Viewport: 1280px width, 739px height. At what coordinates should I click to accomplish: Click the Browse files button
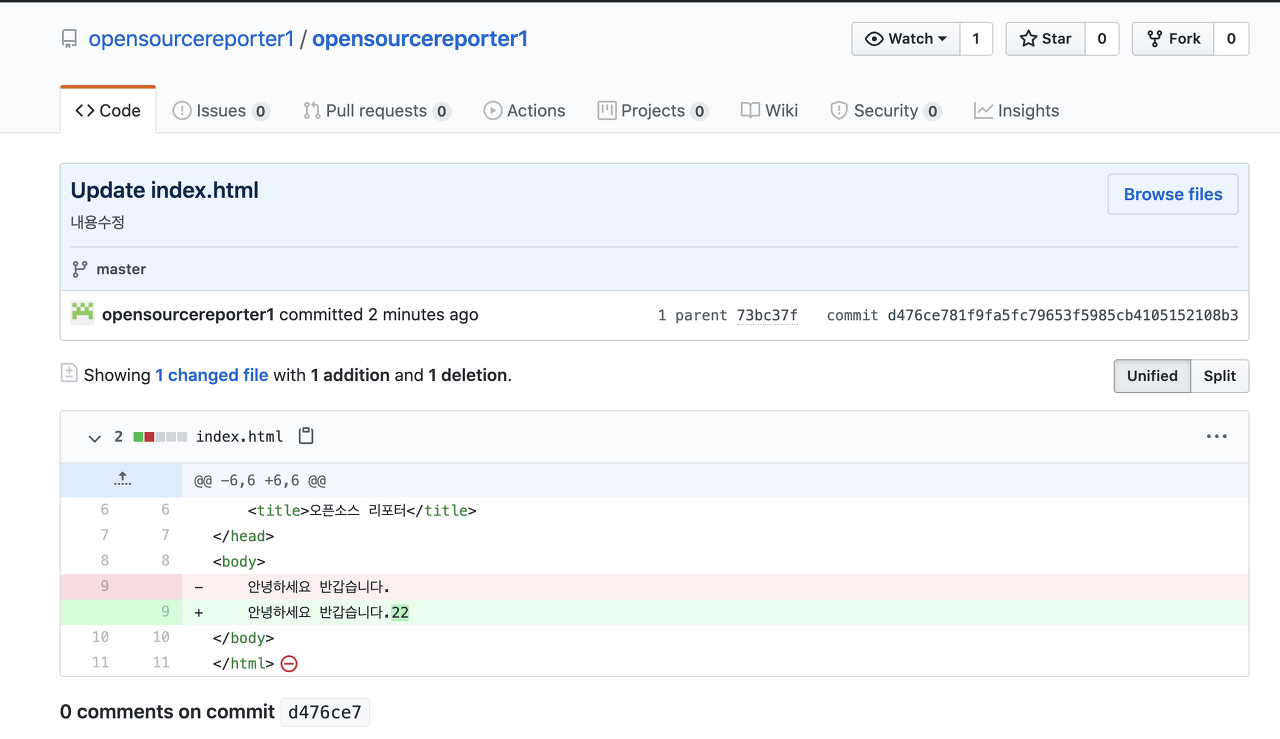(x=1173, y=194)
